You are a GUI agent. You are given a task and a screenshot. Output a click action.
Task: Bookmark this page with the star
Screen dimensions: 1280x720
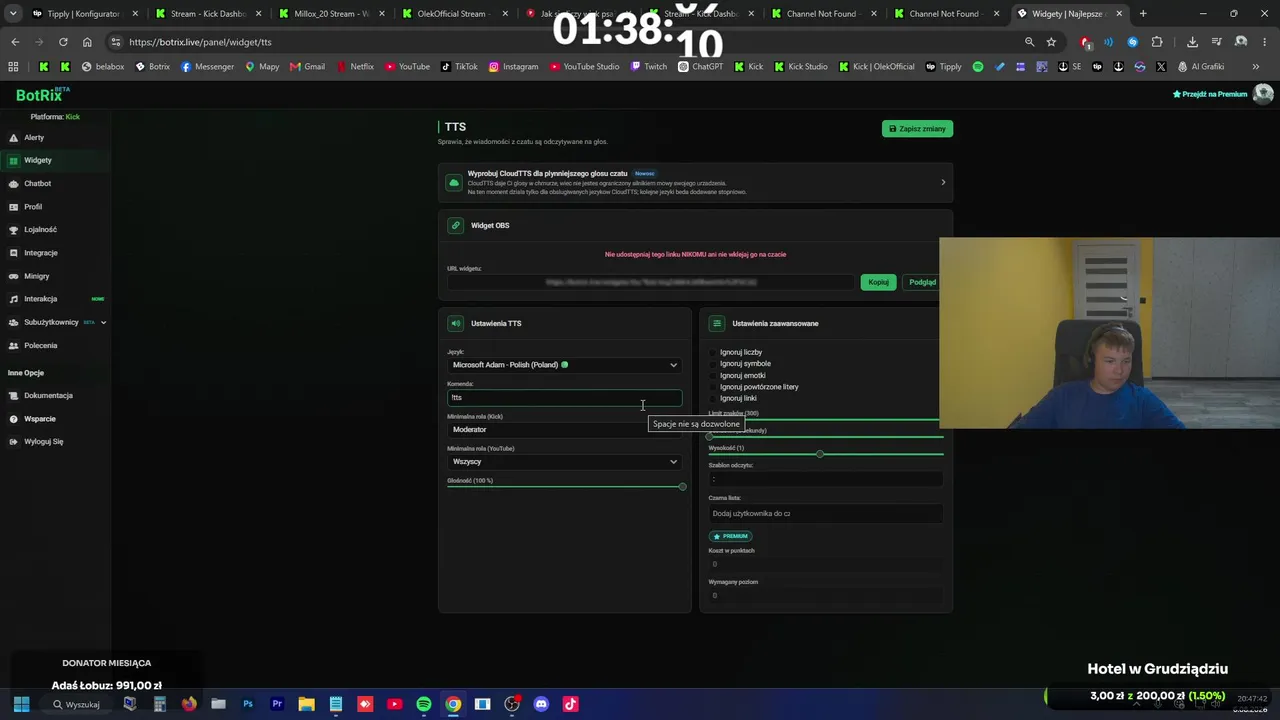(1051, 42)
